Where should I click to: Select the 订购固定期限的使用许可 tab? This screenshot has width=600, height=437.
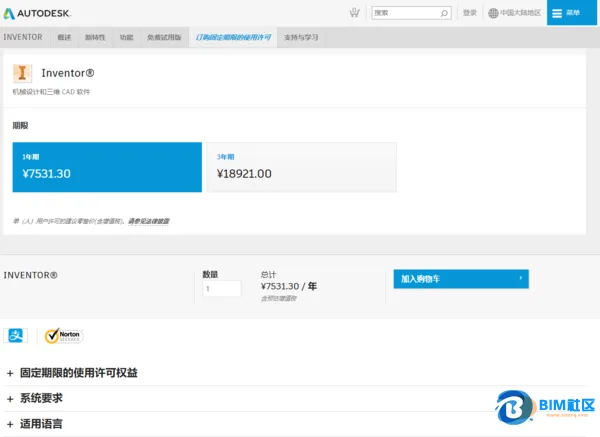click(x=233, y=38)
